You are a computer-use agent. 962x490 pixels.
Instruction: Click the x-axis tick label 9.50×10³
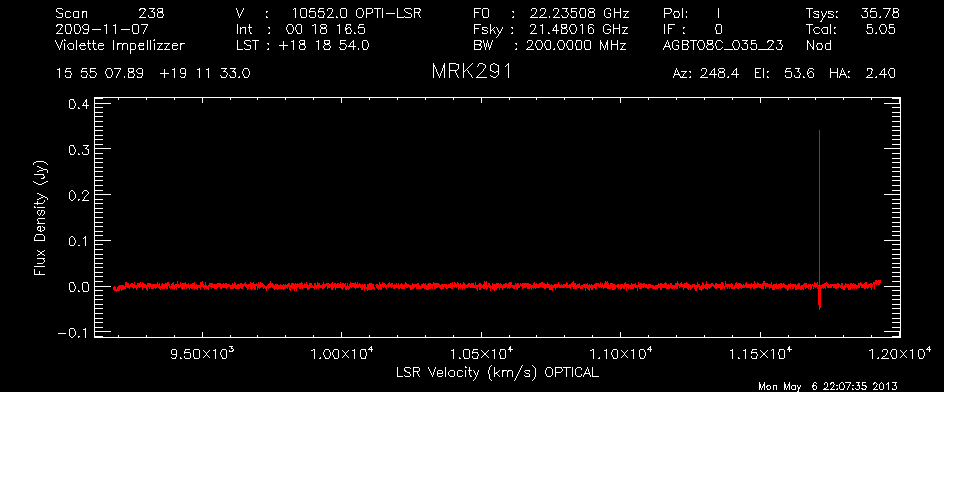click(202, 354)
